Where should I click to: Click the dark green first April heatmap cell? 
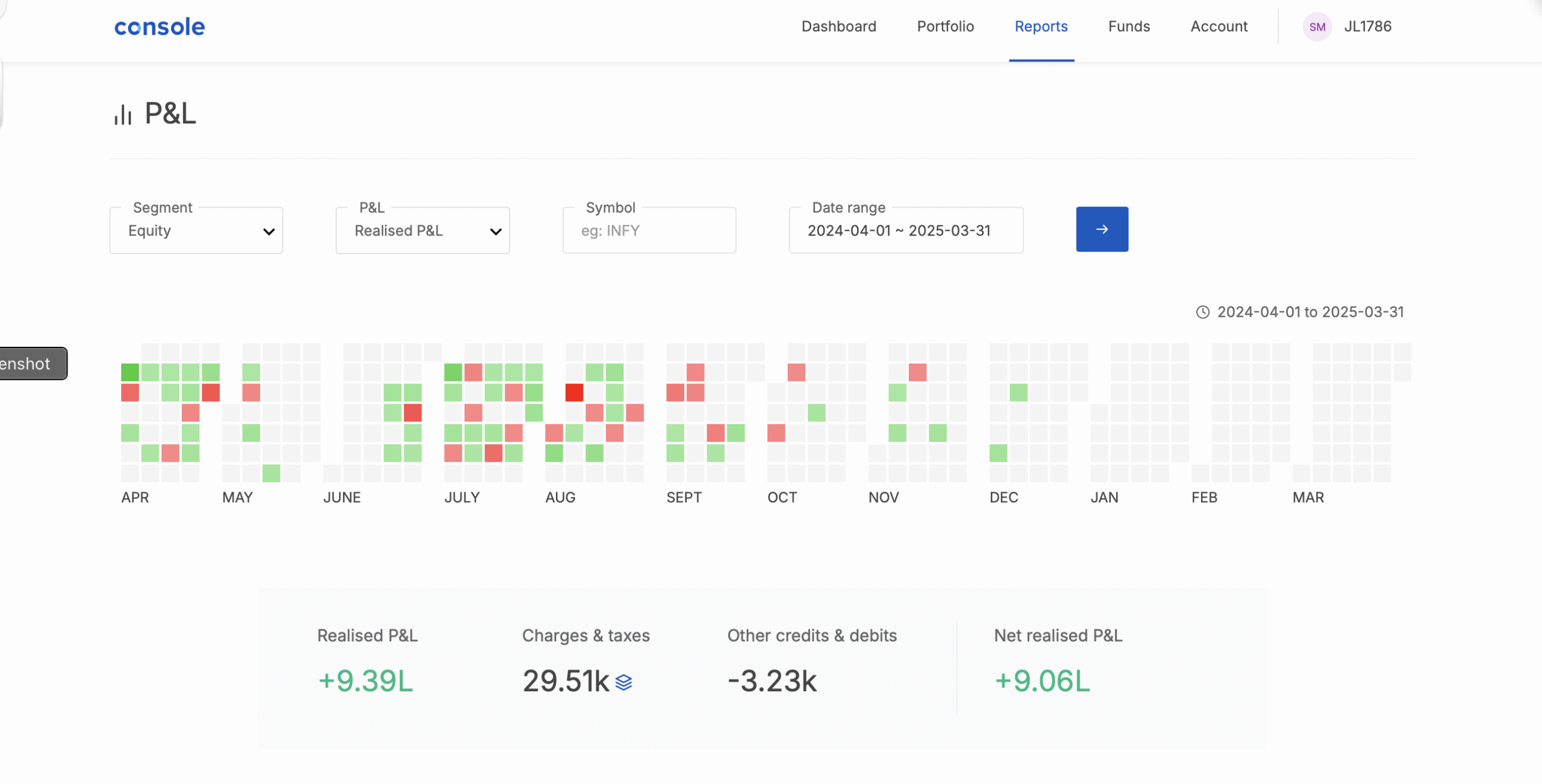click(x=130, y=372)
